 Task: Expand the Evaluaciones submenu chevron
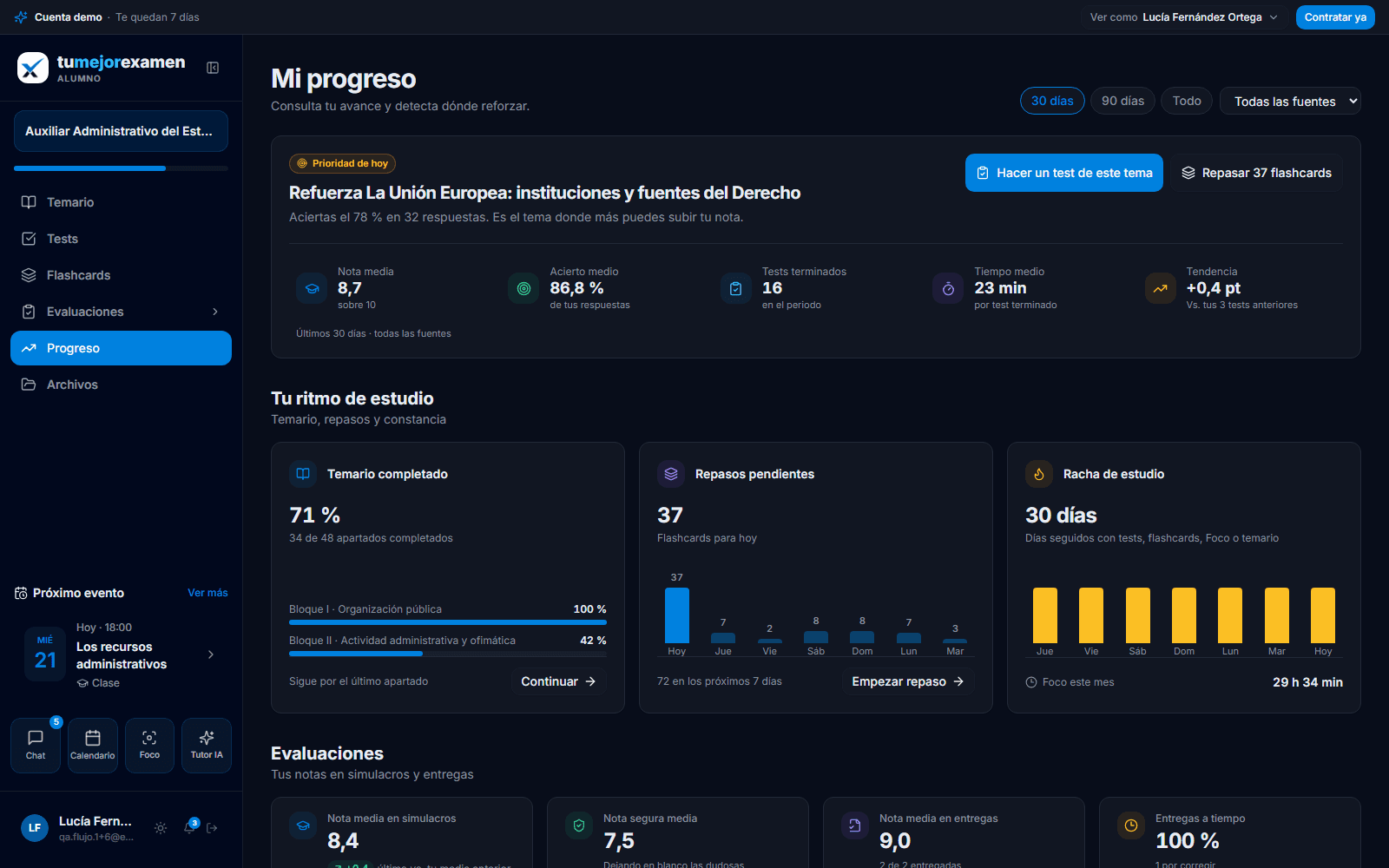point(215,312)
